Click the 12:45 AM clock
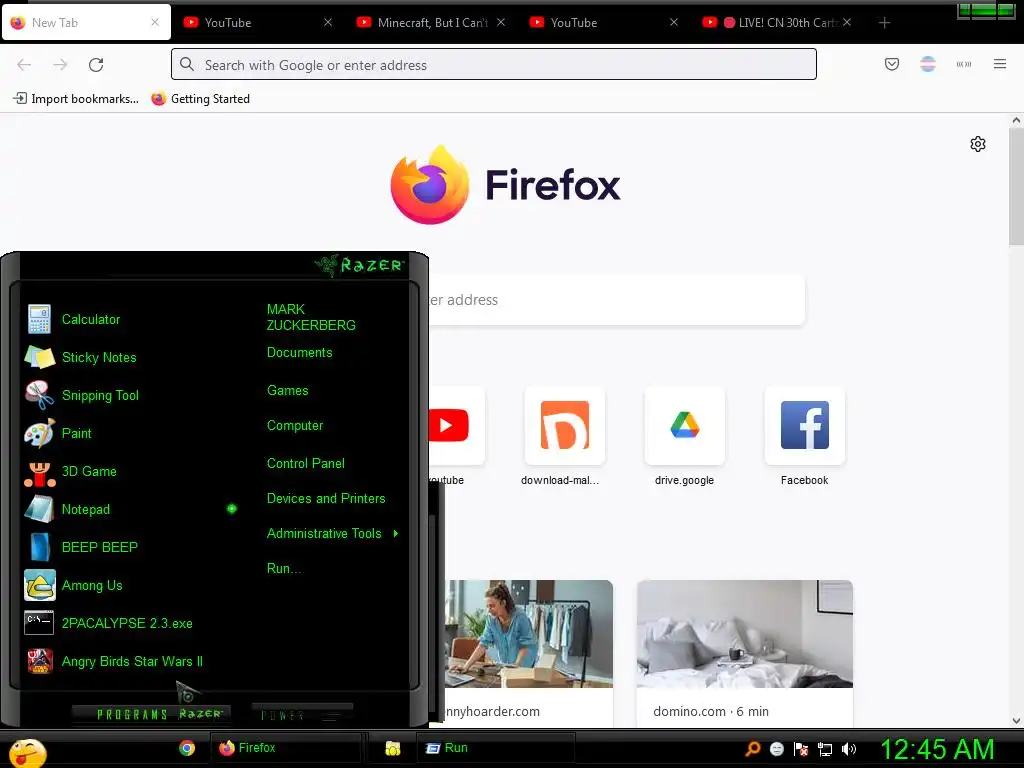The height and width of the screenshot is (768, 1024). [937, 749]
